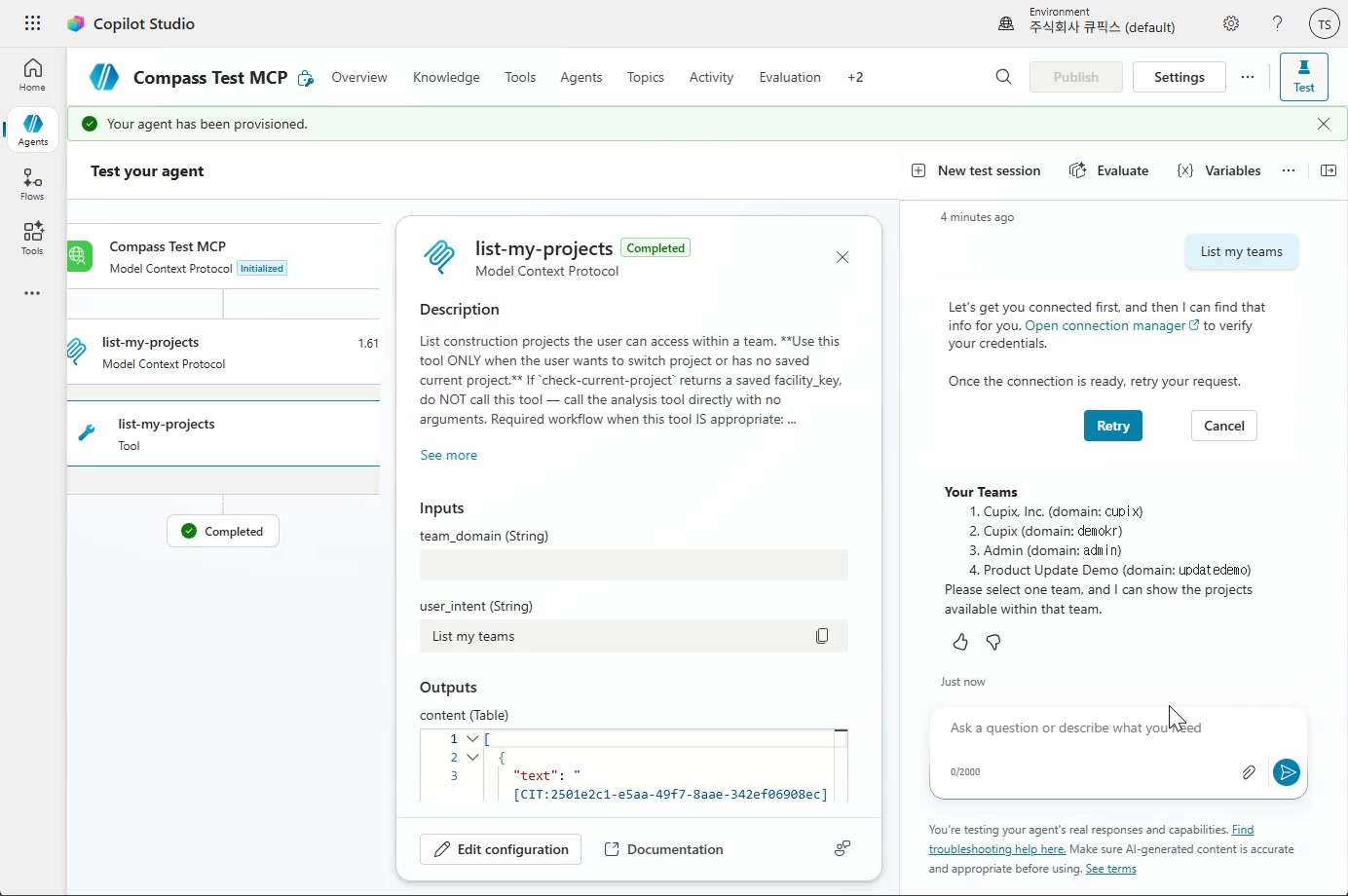Open the Documentation link button
The height and width of the screenshot is (896, 1348).
pyautogui.click(x=664, y=849)
